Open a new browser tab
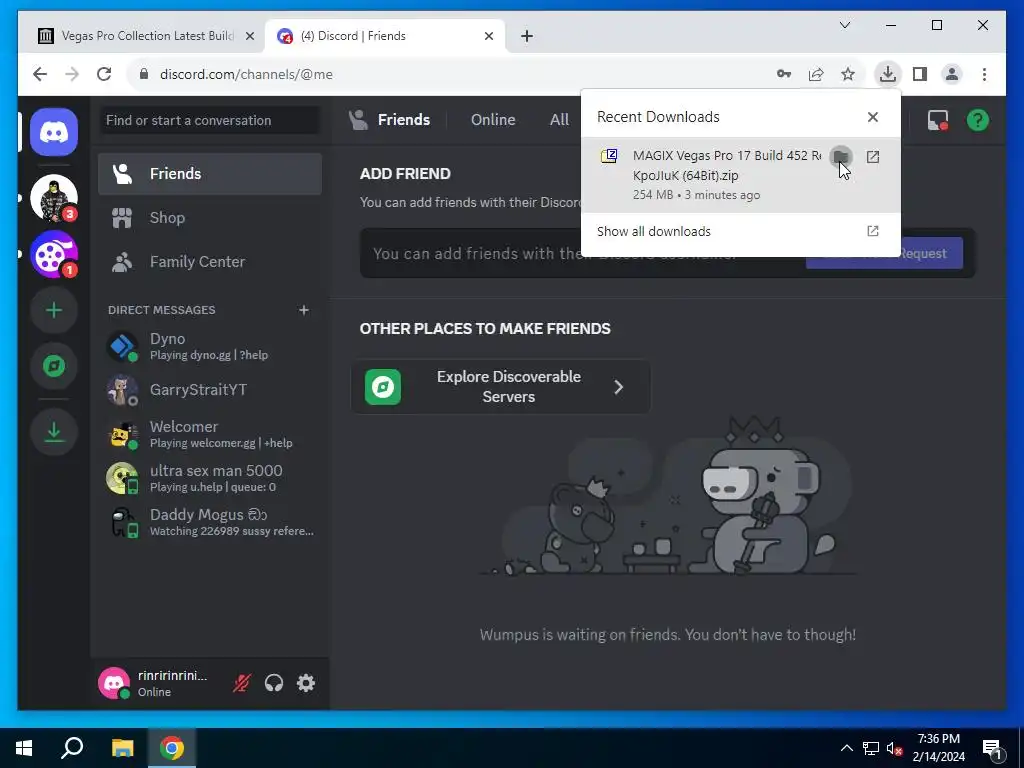The width and height of the screenshot is (1024, 768). pos(527,37)
